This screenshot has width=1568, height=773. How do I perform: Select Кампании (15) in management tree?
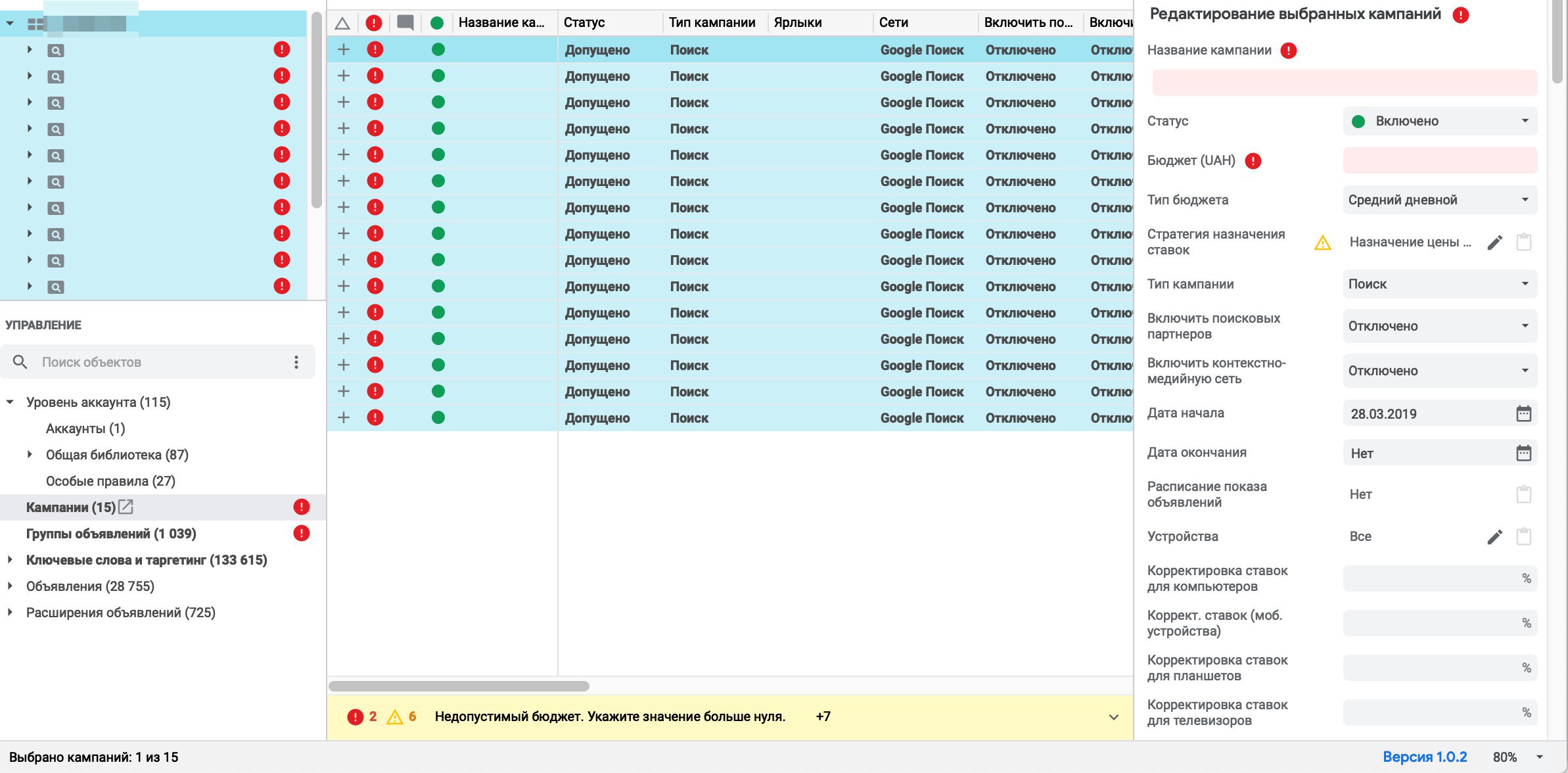(71, 507)
